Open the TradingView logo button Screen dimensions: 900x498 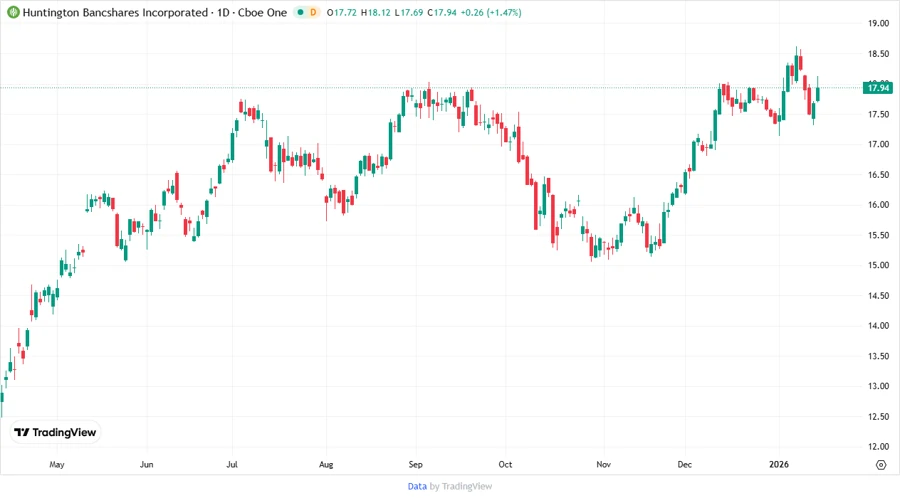pos(55,433)
